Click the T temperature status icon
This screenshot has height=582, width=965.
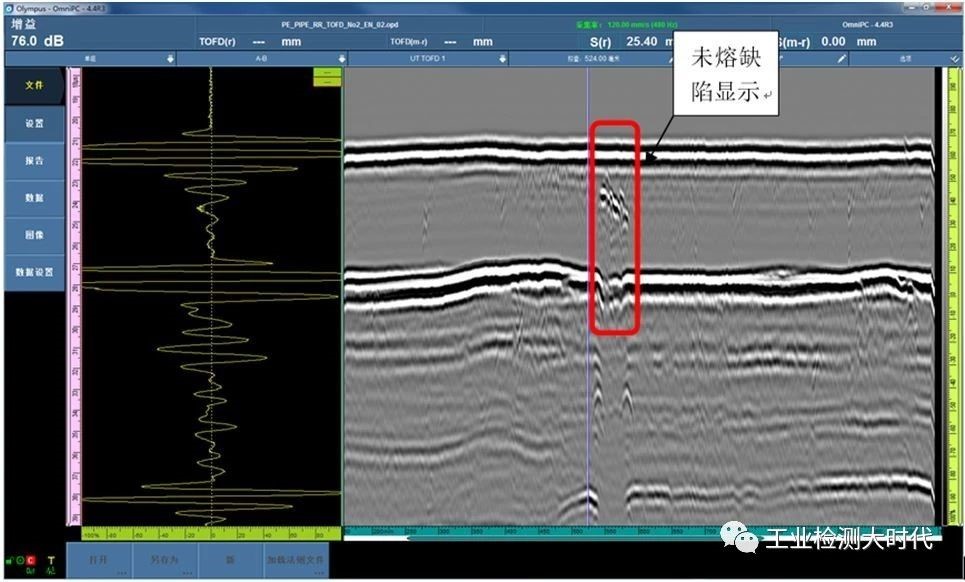click(x=50, y=560)
